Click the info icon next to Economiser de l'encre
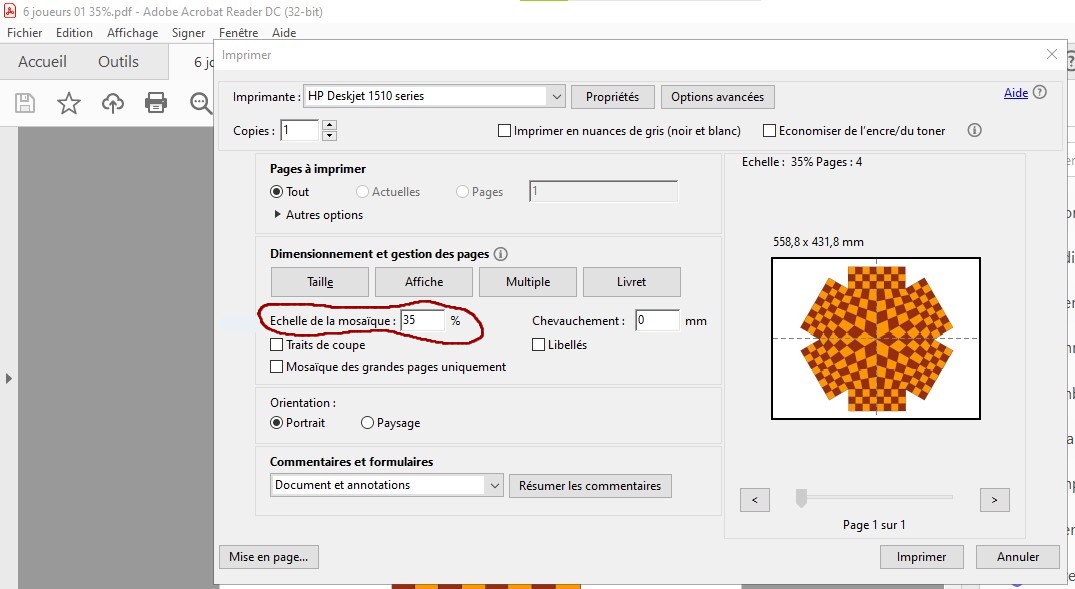This screenshot has height=589, width=1075. [974, 130]
